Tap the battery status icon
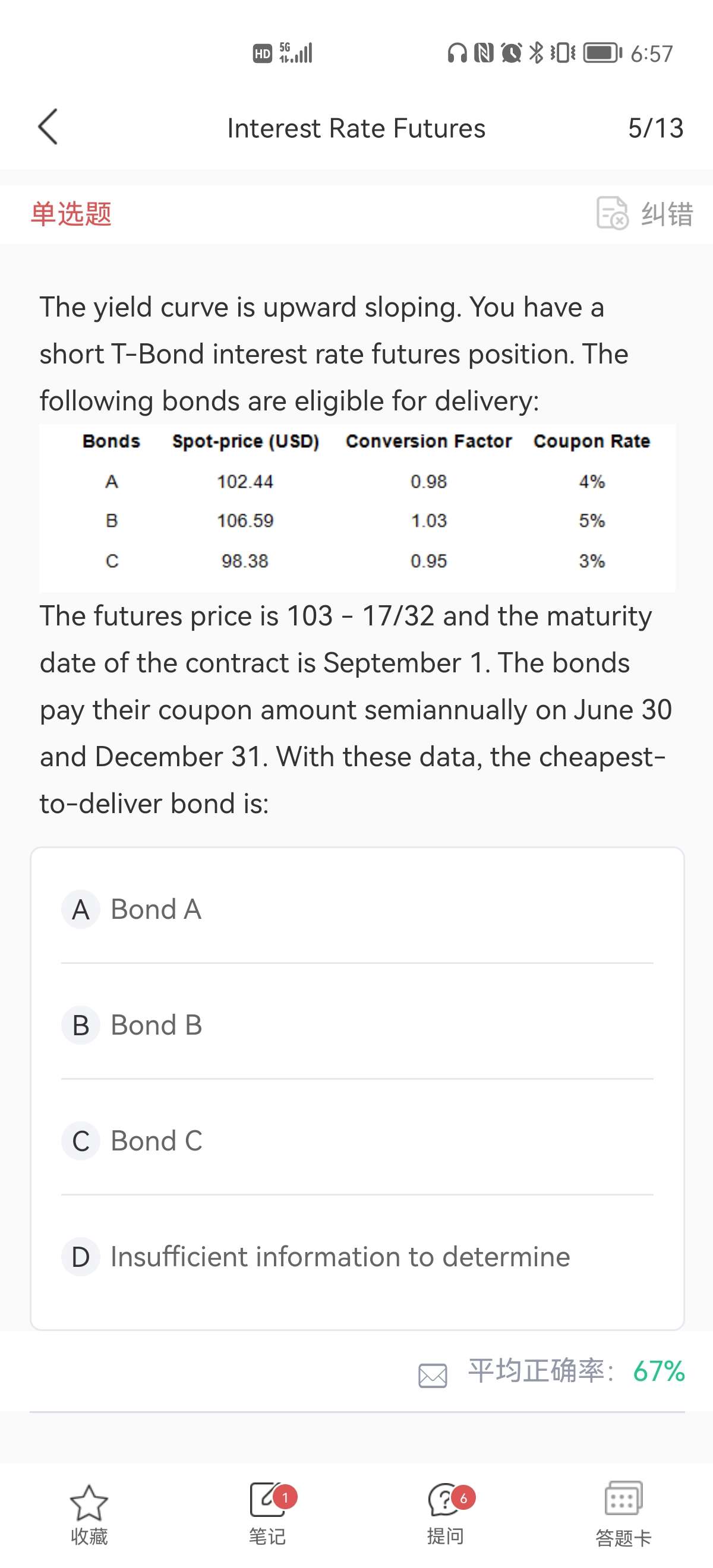Image resolution: width=713 pixels, height=1568 pixels. pos(602,53)
